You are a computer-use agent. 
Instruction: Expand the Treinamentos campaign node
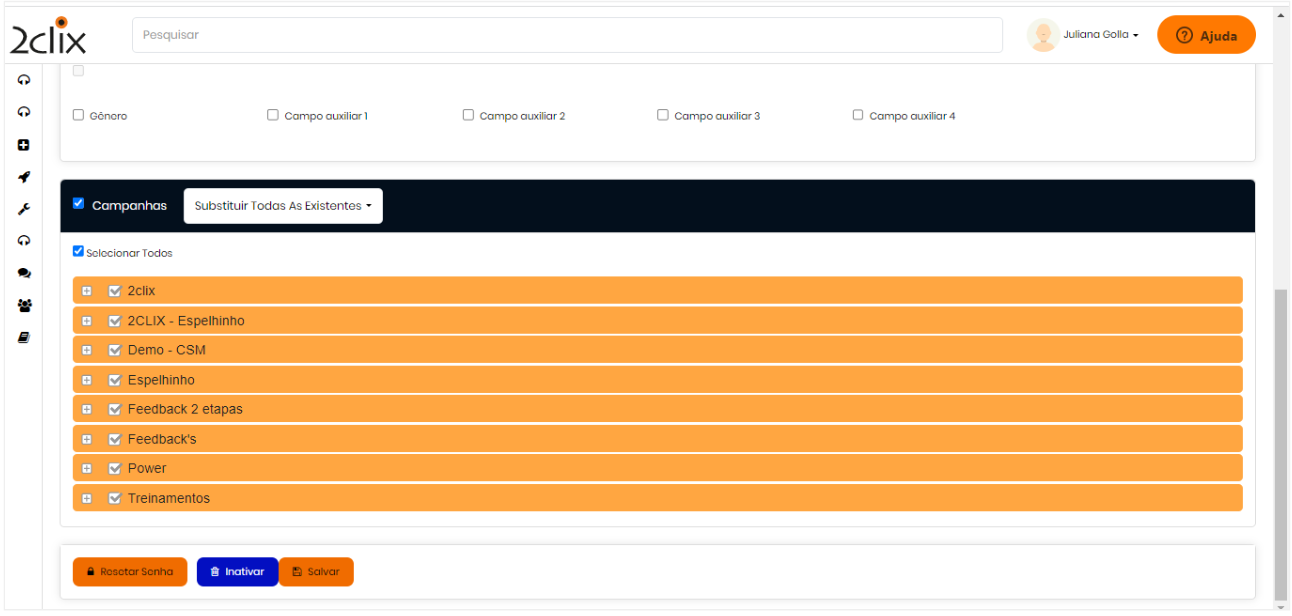[87, 499]
